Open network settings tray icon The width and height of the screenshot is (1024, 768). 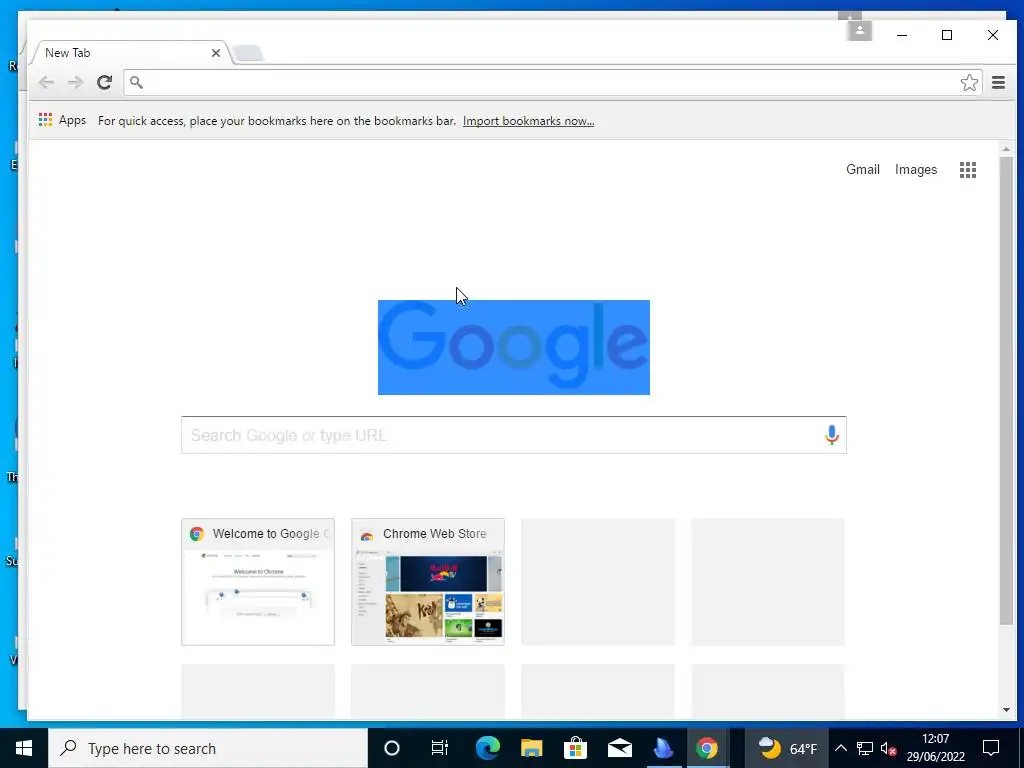865,748
